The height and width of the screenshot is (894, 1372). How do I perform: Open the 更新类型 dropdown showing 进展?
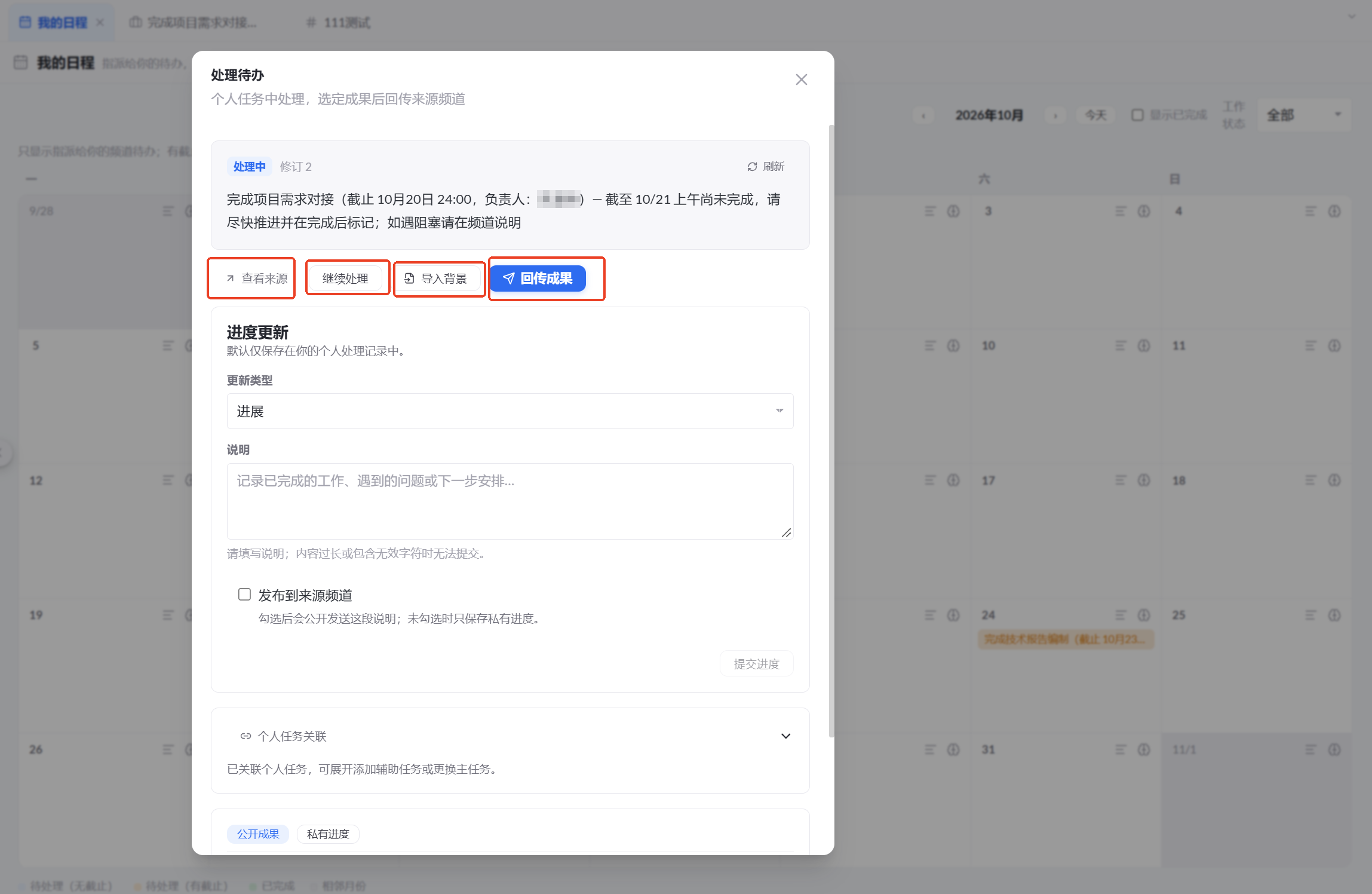pyautogui.click(x=510, y=411)
